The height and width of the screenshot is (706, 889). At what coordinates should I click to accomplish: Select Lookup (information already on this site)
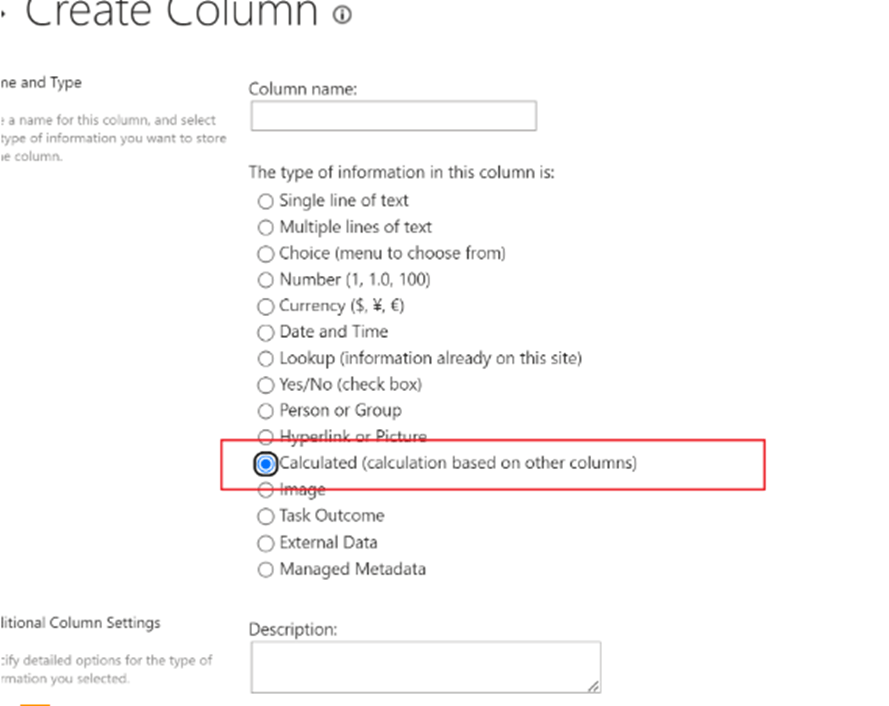tap(265, 359)
